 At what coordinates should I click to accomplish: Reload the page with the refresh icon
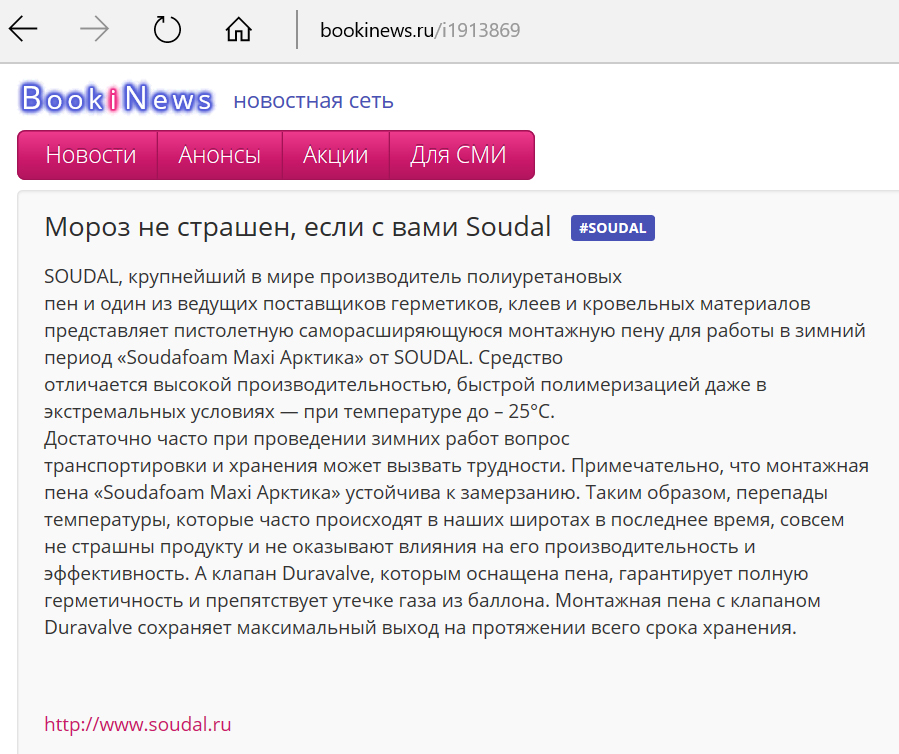click(x=167, y=29)
